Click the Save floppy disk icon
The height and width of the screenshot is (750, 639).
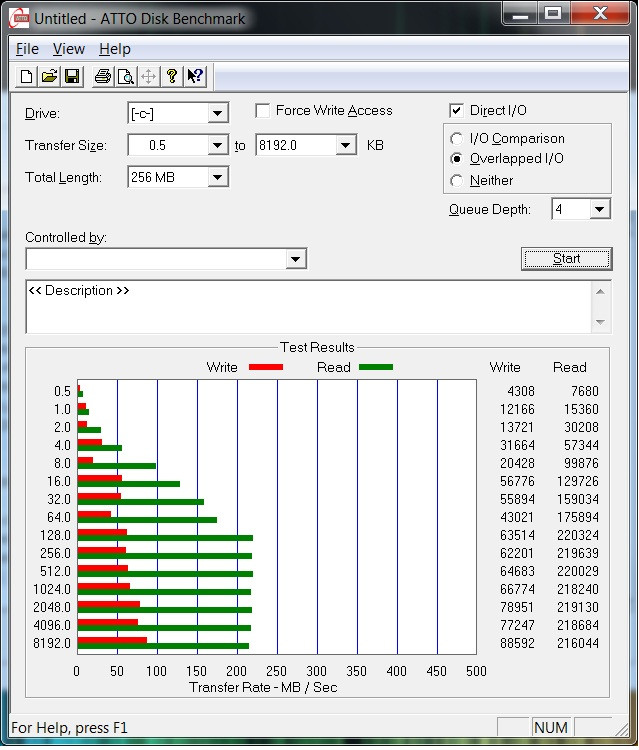(x=72, y=76)
